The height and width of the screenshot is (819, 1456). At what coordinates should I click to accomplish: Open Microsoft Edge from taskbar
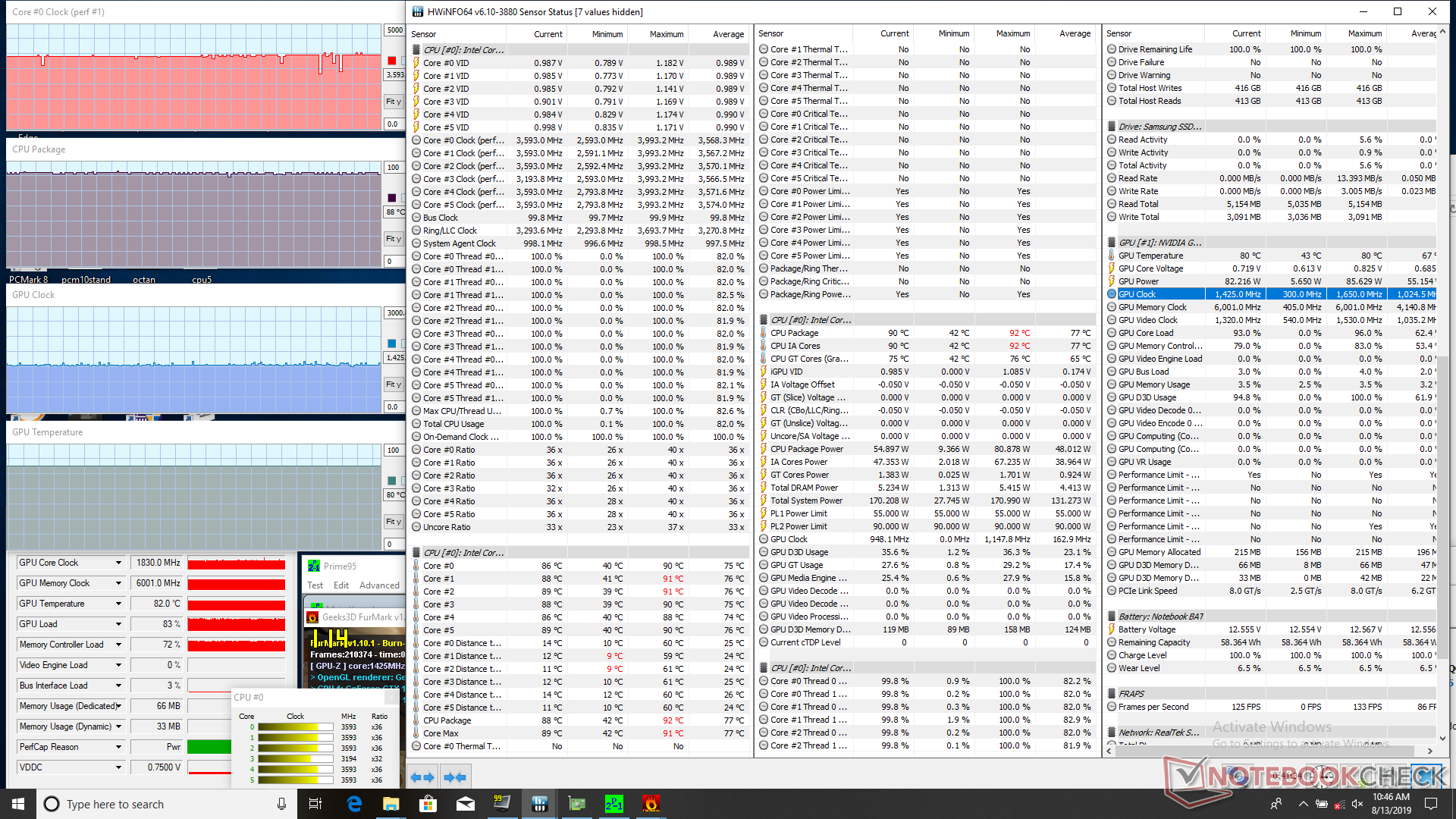354,804
